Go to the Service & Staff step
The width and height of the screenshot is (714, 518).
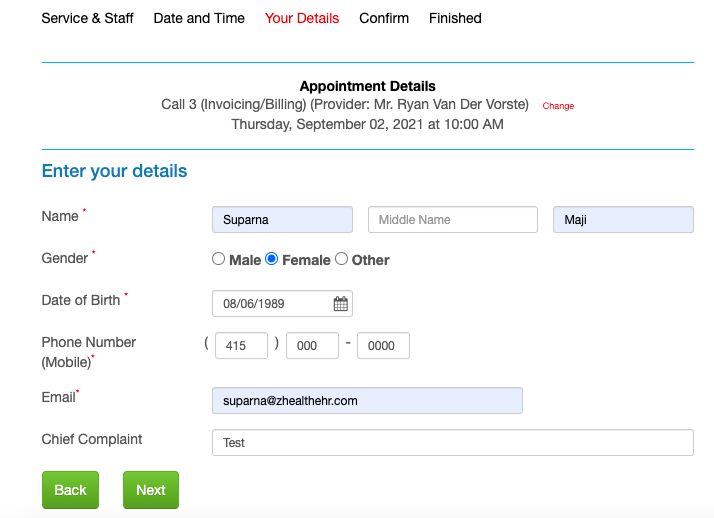pos(87,18)
